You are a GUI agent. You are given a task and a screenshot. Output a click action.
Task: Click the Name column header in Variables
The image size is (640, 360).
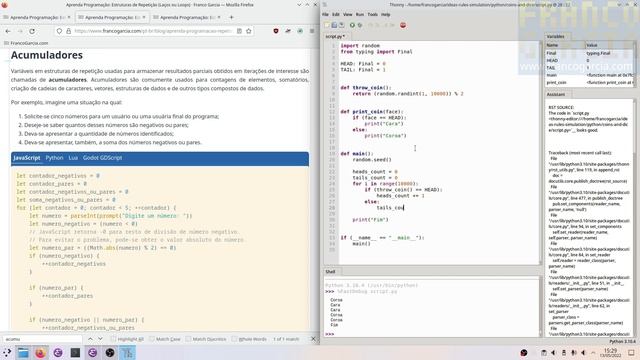click(x=565, y=45)
